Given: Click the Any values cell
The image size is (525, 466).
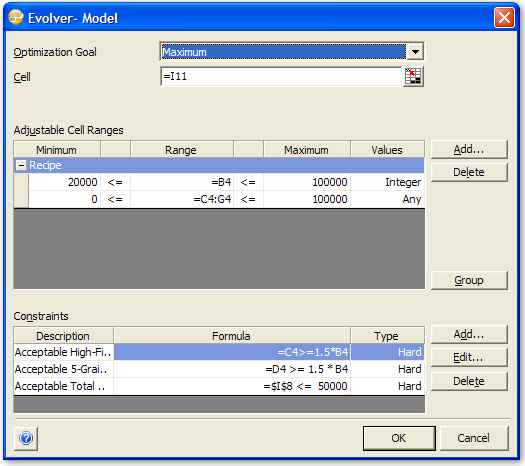Looking at the screenshot, I should point(387,199).
